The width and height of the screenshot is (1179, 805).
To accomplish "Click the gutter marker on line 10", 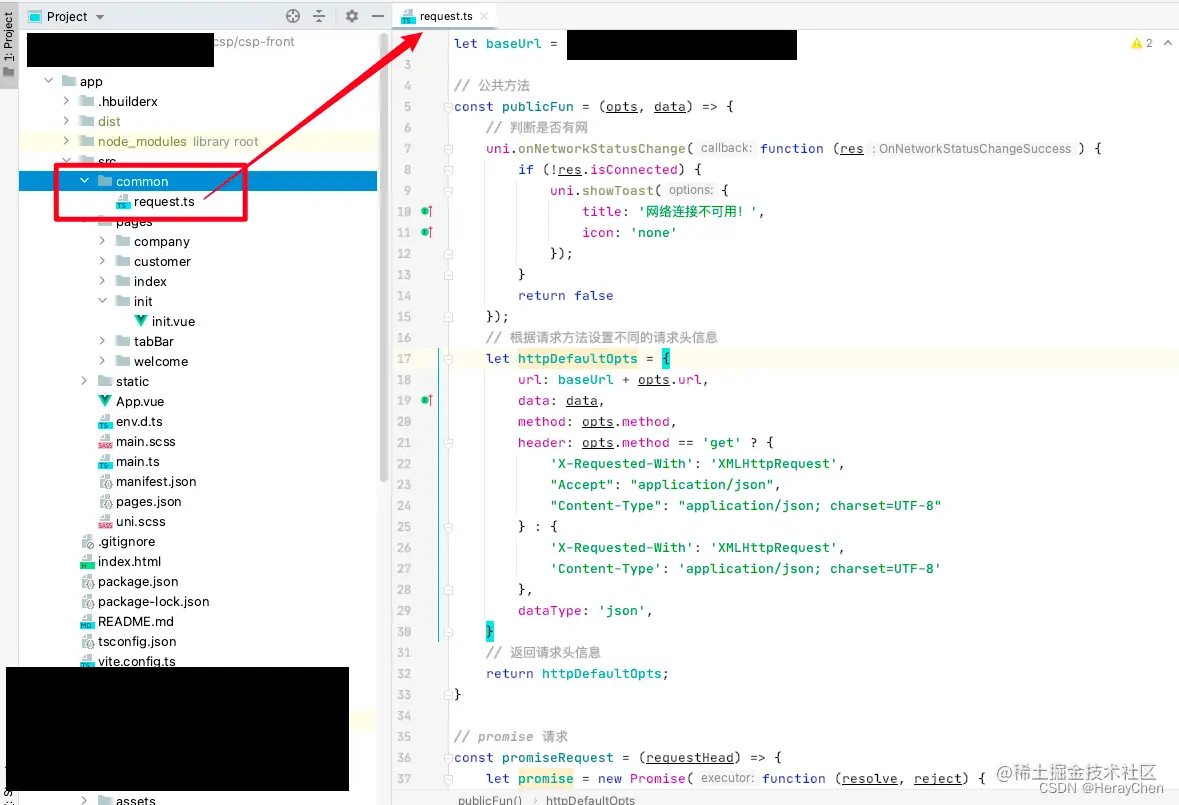I will [427, 211].
